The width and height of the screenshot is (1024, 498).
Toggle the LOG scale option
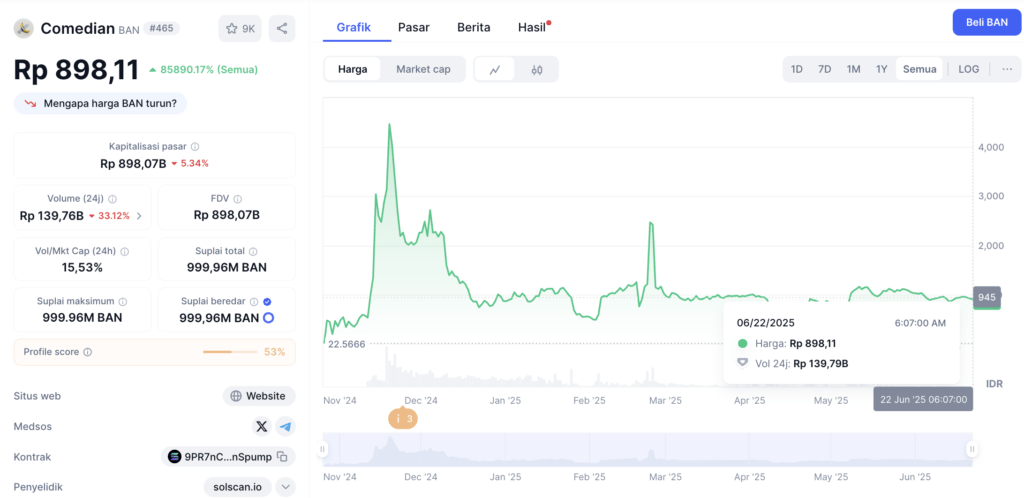click(x=968, y=69)
